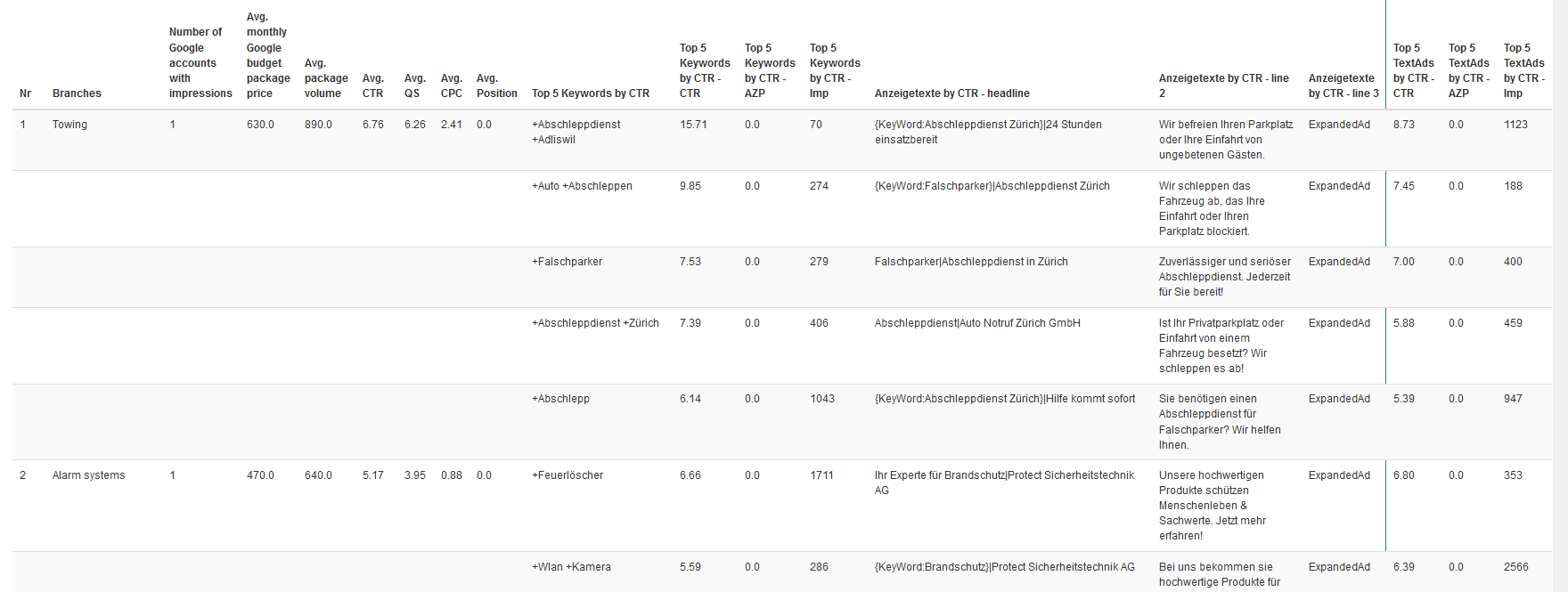Click keyword impressions value 1043
The width and height of the screenshot is (1568, 592).
822,399
